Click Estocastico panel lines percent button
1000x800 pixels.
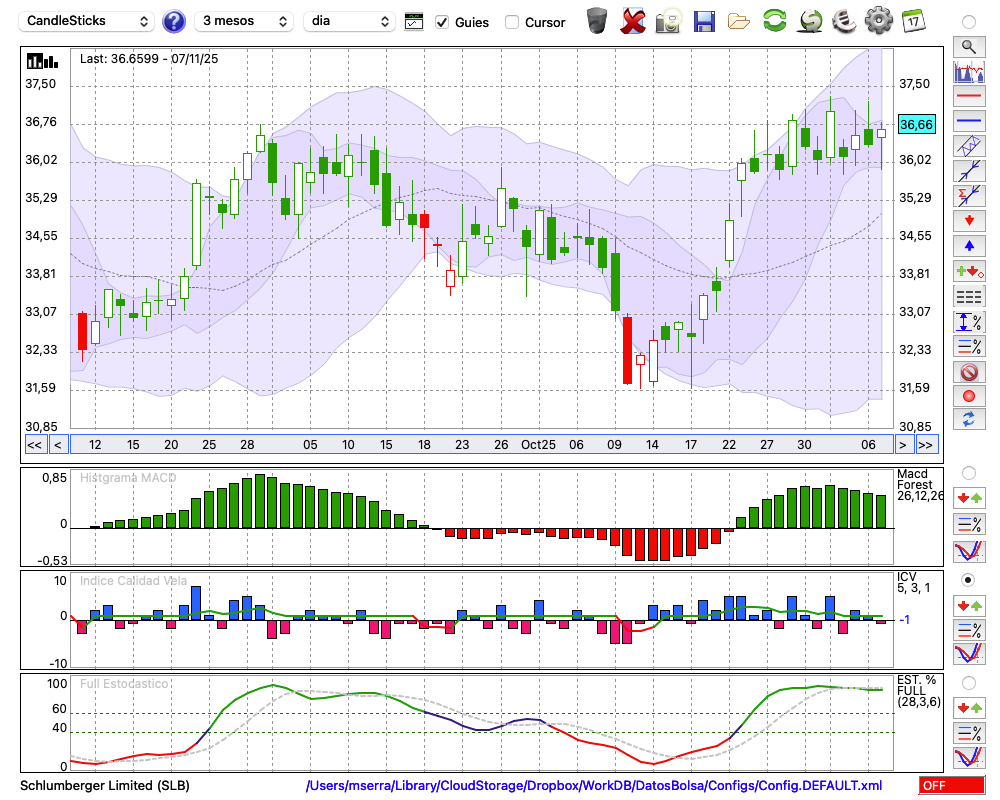(969, 732)
